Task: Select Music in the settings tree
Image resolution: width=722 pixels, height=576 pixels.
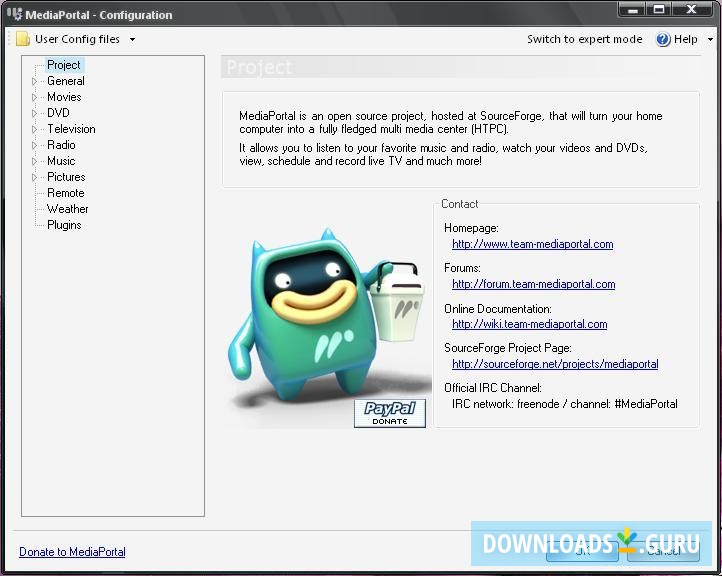Action: click(61, 161)
